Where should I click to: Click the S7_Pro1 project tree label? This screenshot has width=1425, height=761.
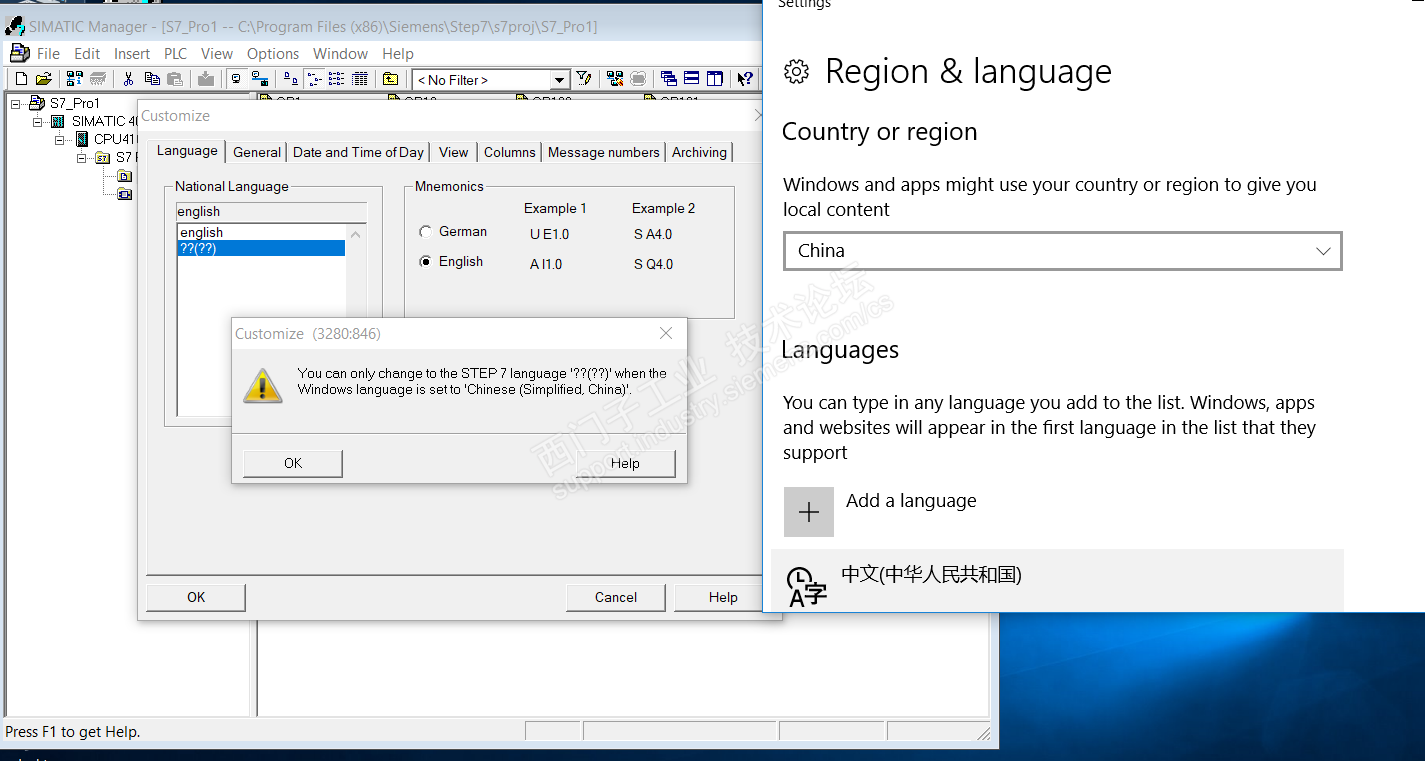(x=75, y=103)
